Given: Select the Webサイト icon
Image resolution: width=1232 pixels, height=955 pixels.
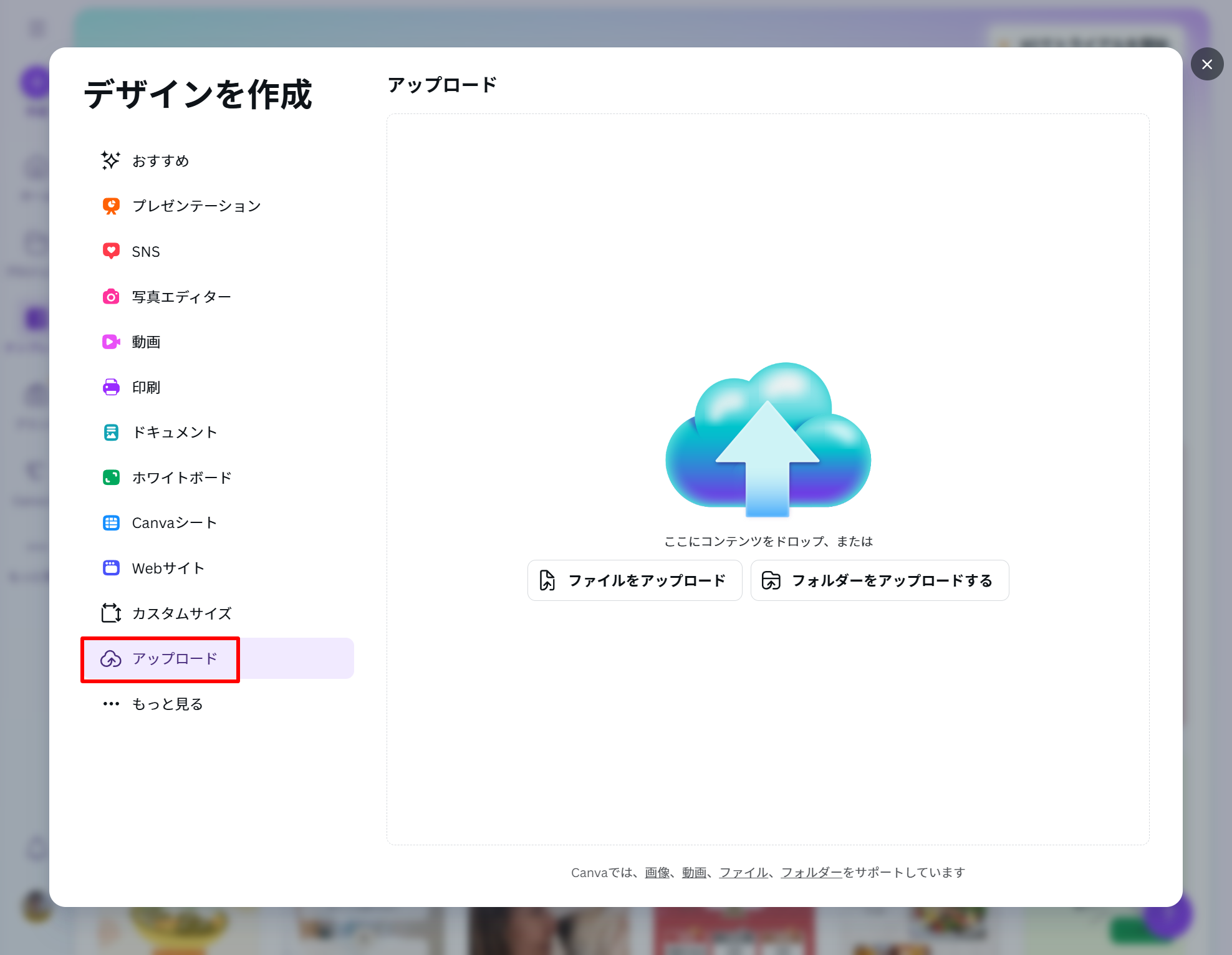Looking at the screenshot, I should 111,568.
